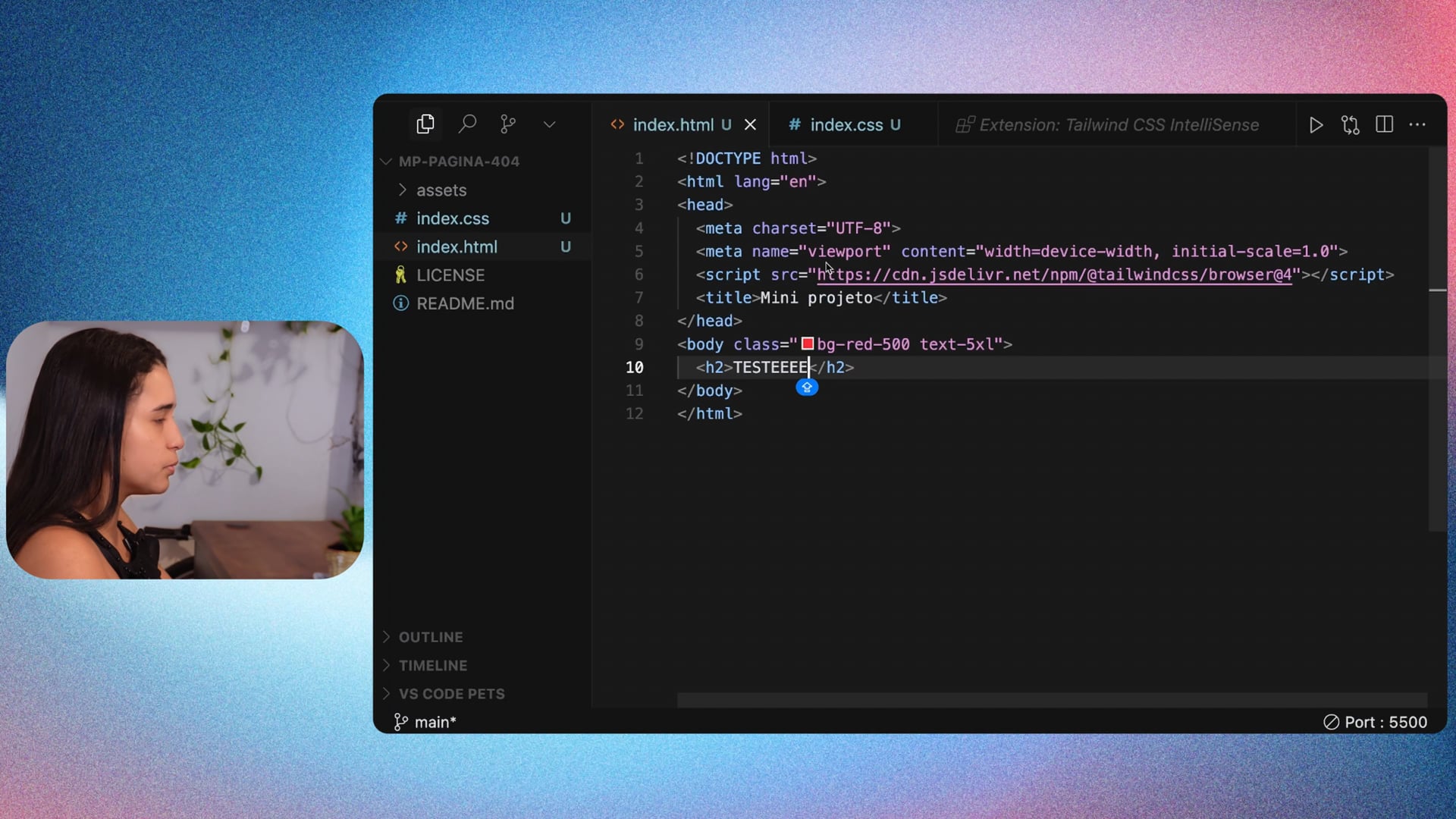Expand the VS CODE PETS section
Screen dimensions: 1456x819
[x=451, y=694]
